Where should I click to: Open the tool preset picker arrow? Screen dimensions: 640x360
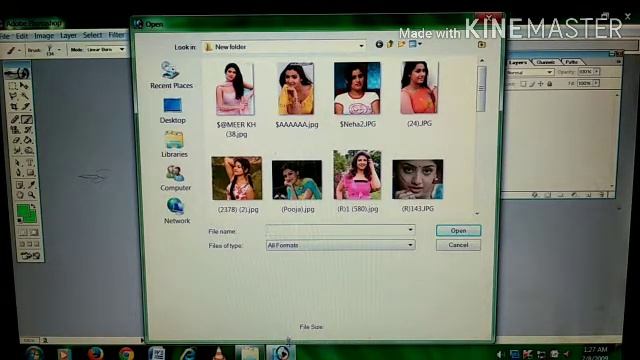click(x=20, y=51)
